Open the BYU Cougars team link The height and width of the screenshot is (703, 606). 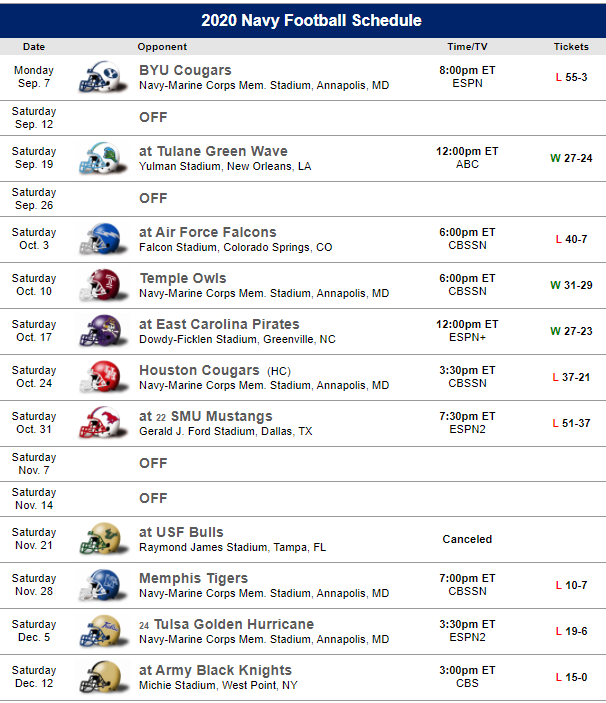point(185,71)
